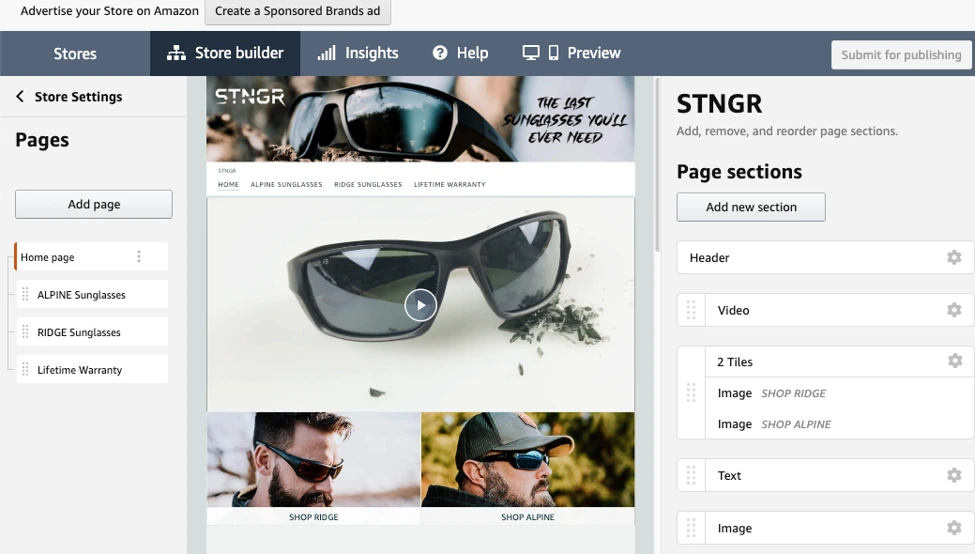975x554 pixels.
Task: Open Header section settings gear
Action: [954, 257]
